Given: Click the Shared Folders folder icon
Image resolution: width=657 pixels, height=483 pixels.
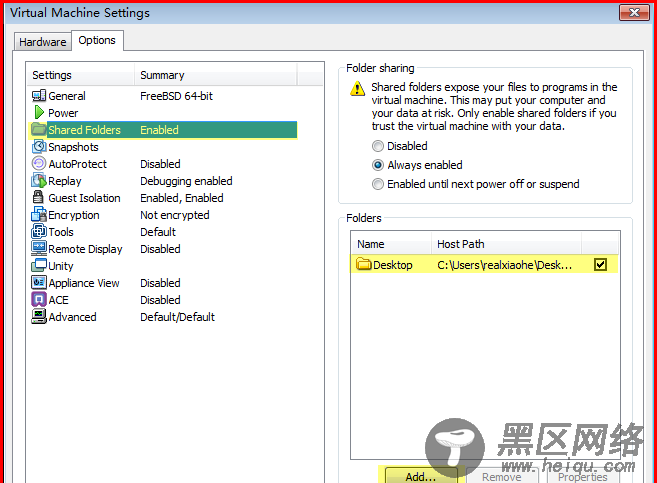Looking at the screenshot, I should click(x=39, y=129).
